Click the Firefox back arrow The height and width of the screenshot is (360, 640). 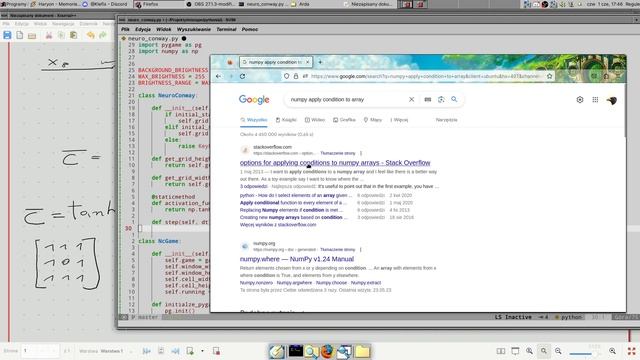point(218,76)
